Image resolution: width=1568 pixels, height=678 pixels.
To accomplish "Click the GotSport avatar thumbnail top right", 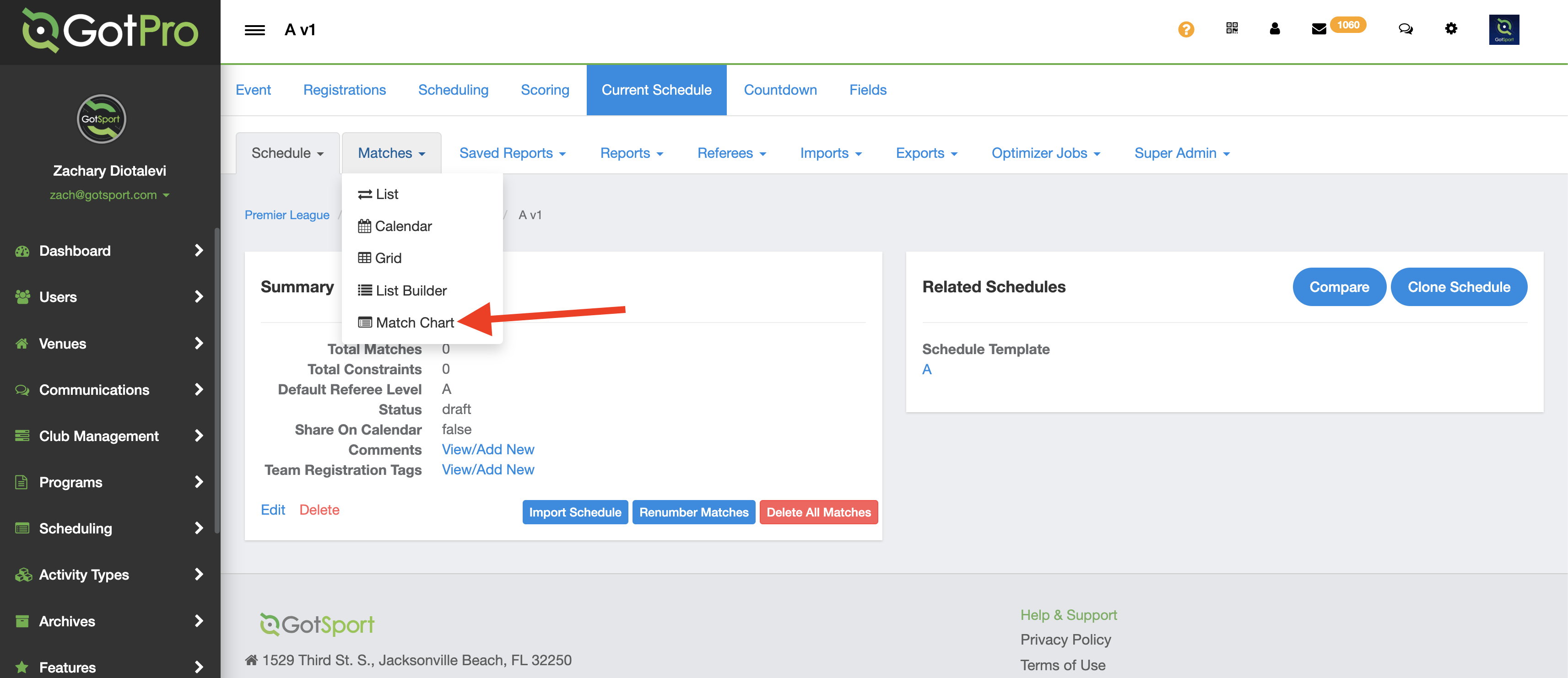I will [1503, 30].
